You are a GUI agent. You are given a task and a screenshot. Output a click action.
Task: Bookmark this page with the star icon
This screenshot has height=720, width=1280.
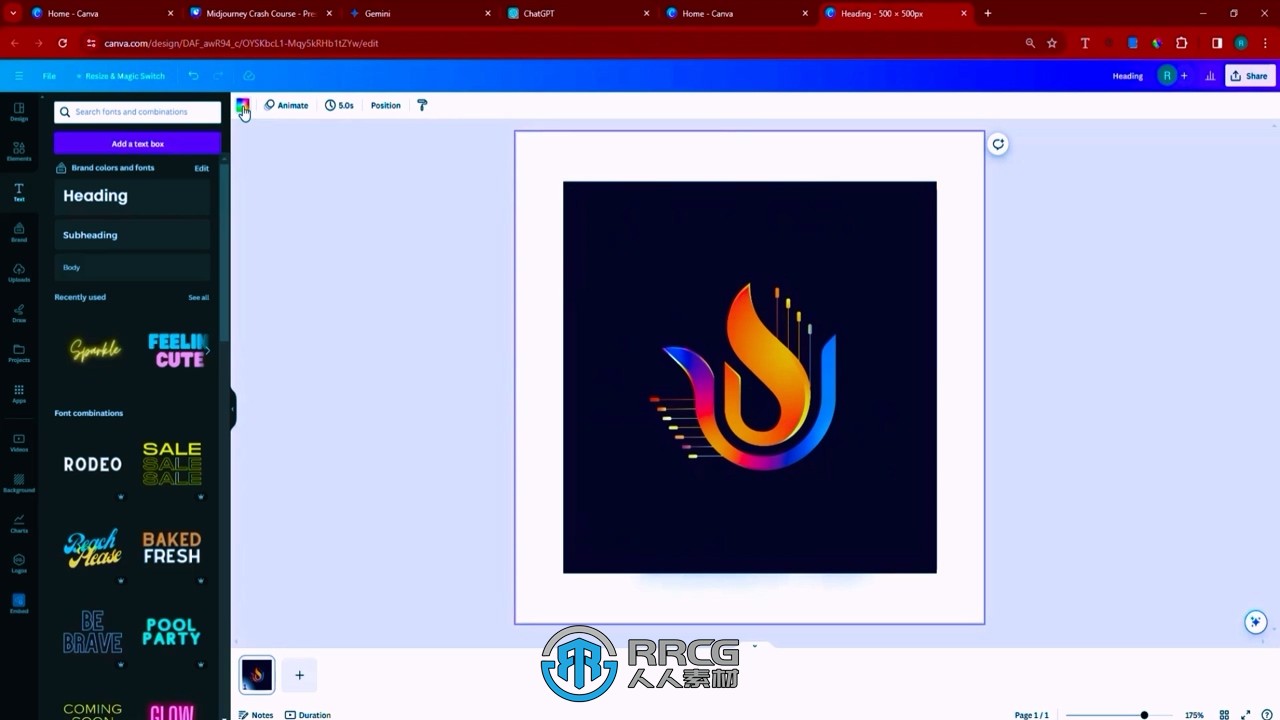(x=1052, y=43)
